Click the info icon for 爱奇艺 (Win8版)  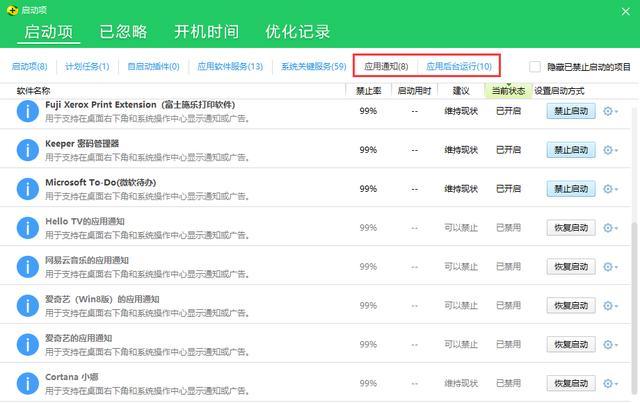(x=27, y=305)
